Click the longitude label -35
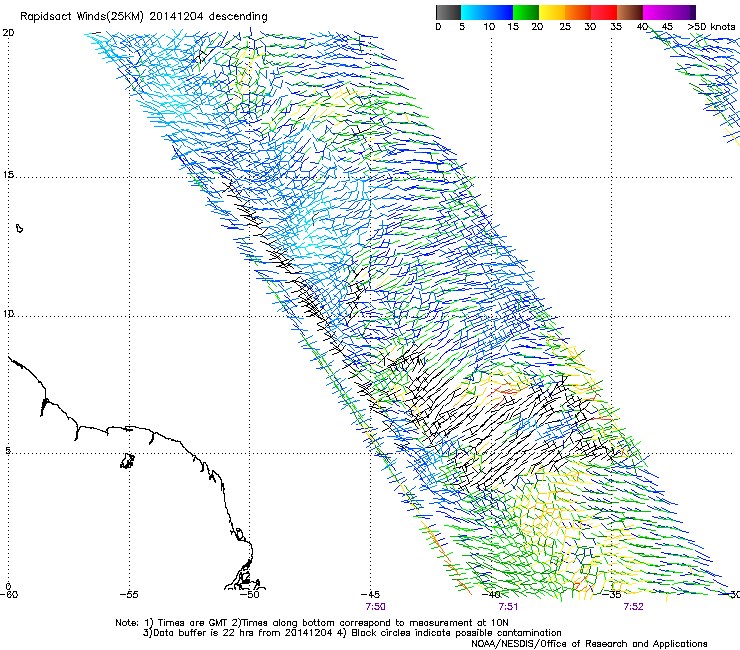 (612, 595)
